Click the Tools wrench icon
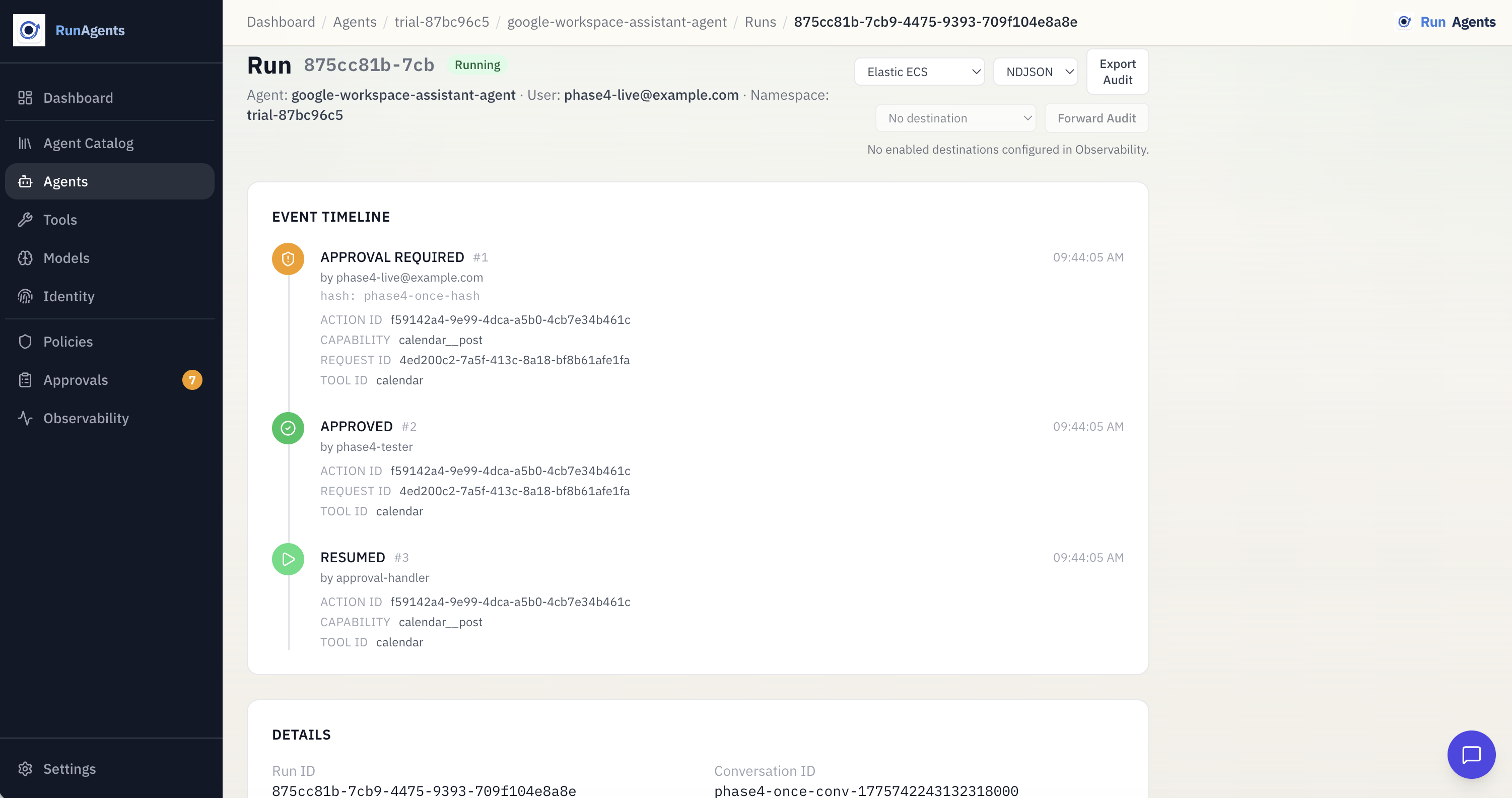 pos(25,219)
